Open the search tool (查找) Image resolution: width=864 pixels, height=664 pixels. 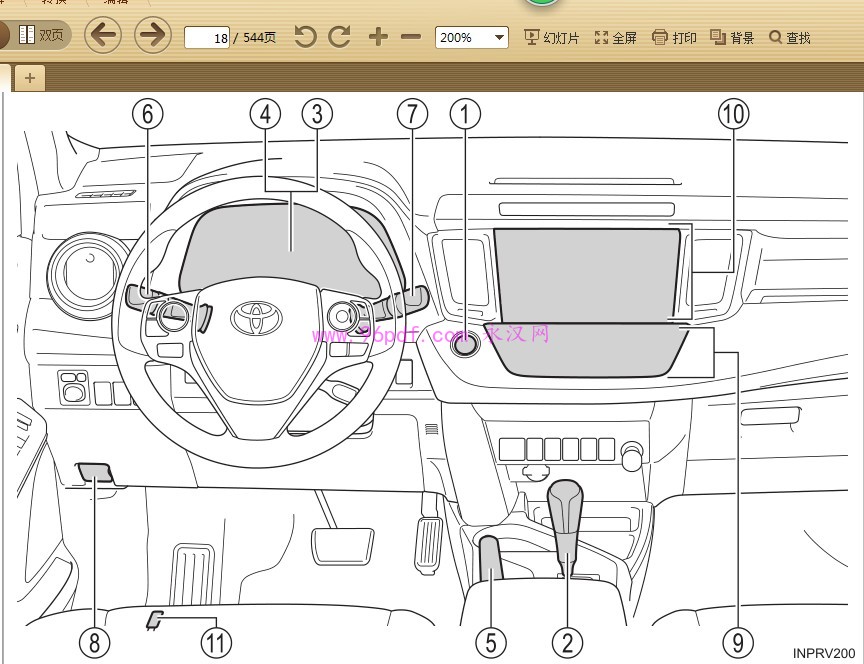789,37
